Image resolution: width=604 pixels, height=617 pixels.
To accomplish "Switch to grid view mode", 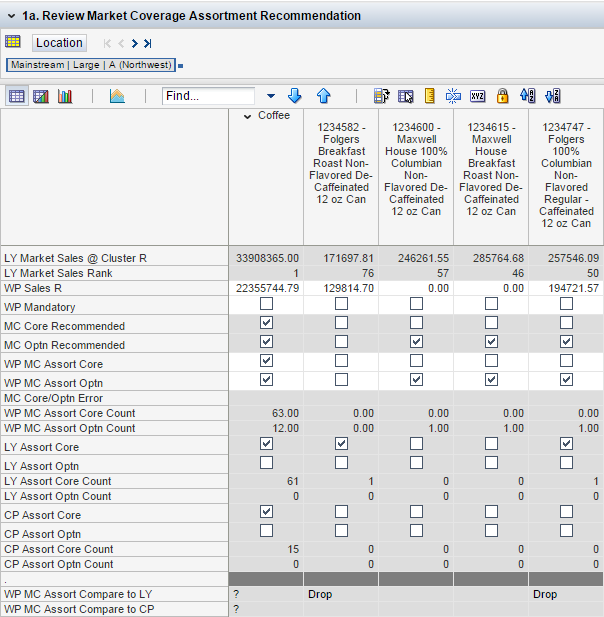I will 17,96.
